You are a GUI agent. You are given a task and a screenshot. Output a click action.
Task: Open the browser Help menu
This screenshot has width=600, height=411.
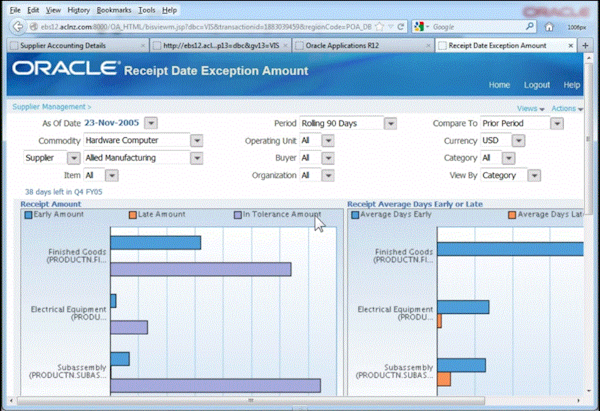[x=169, y=10]
